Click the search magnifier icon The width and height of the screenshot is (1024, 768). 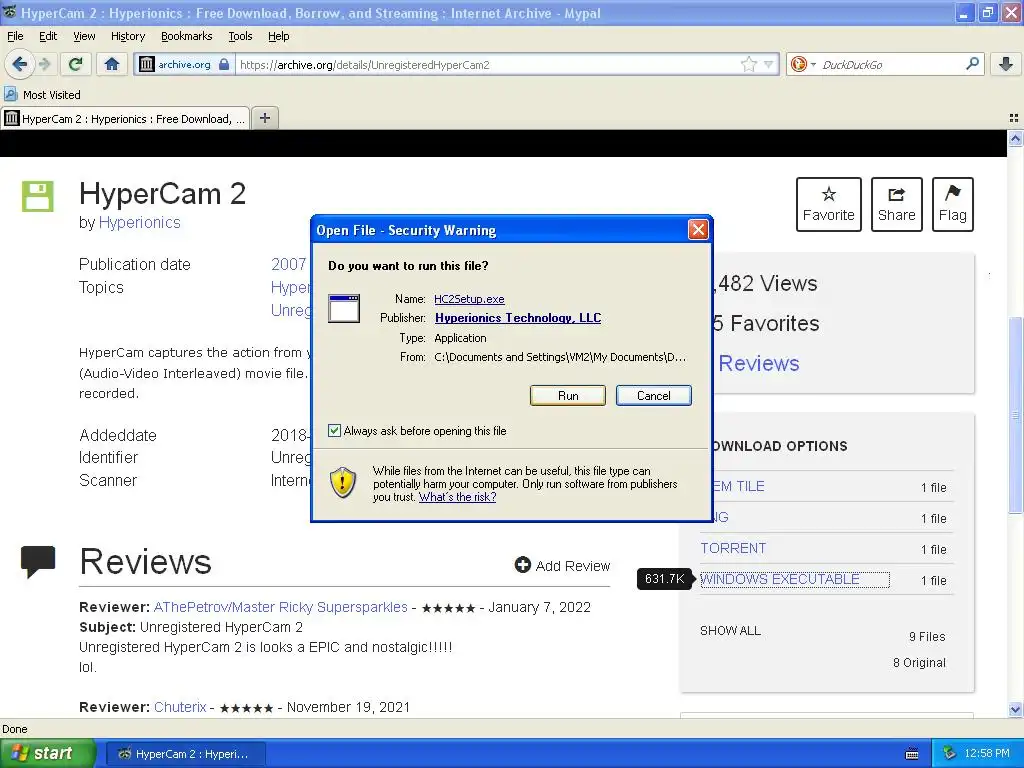pos(972,64)
